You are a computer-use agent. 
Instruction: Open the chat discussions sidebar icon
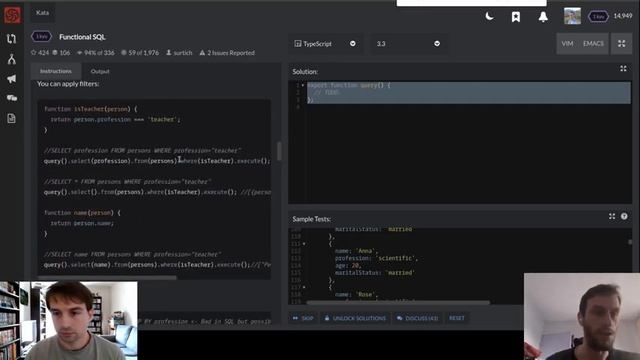pyautogui.click(x=11, y=98)
